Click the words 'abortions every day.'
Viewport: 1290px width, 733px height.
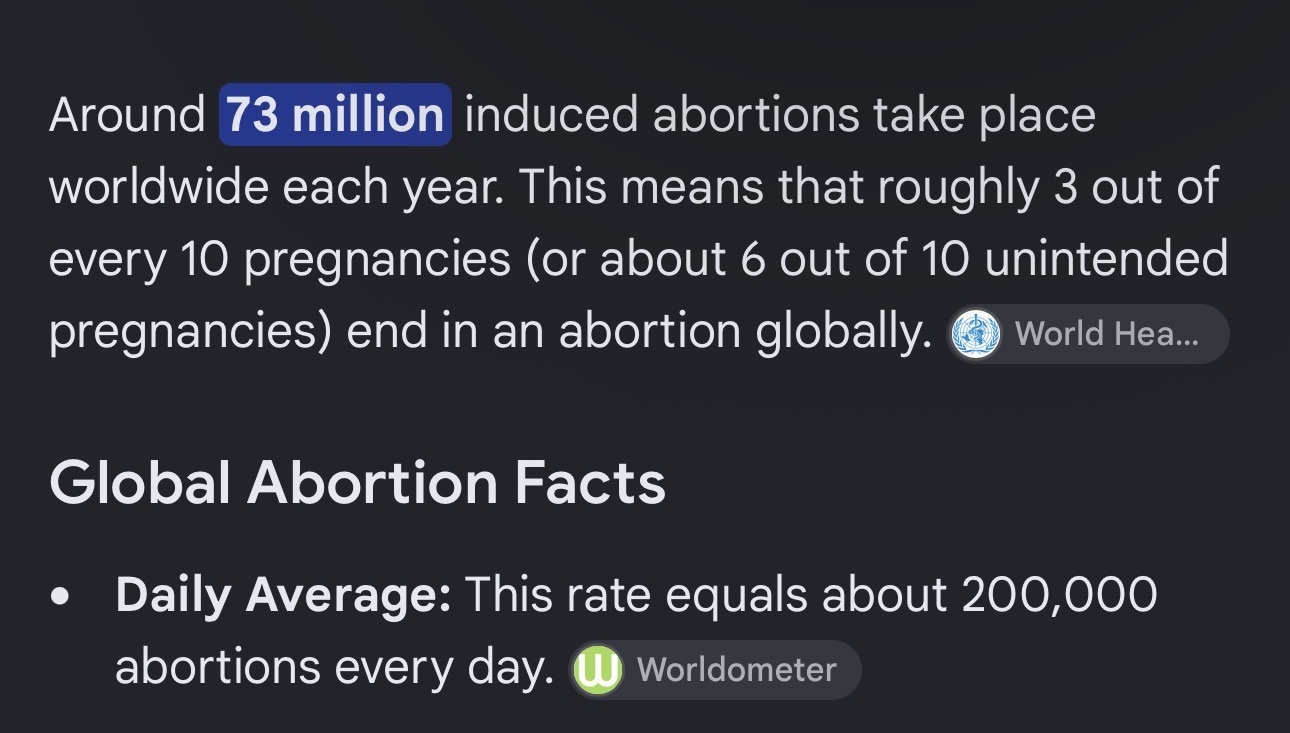[x=335, y=670]
